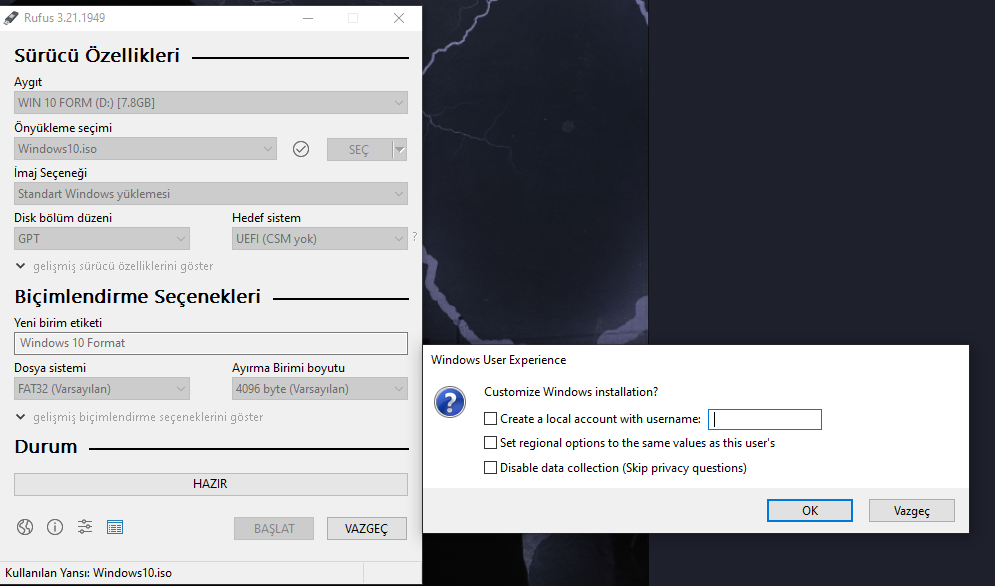The width and height of the screenshot is (995, 586).
Task: Click the 'Customize Windows installation?' text
Action: (571, 392)
